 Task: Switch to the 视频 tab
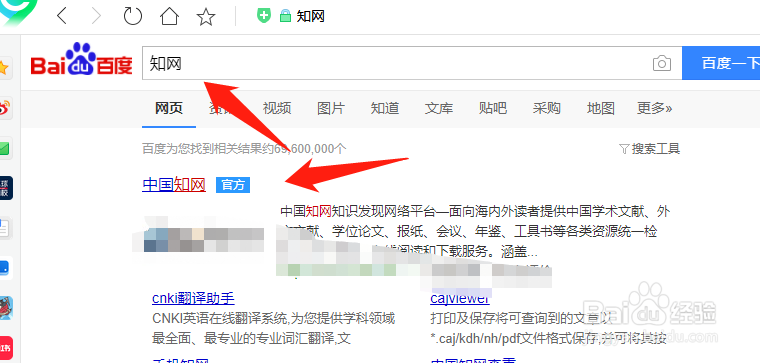277,108
